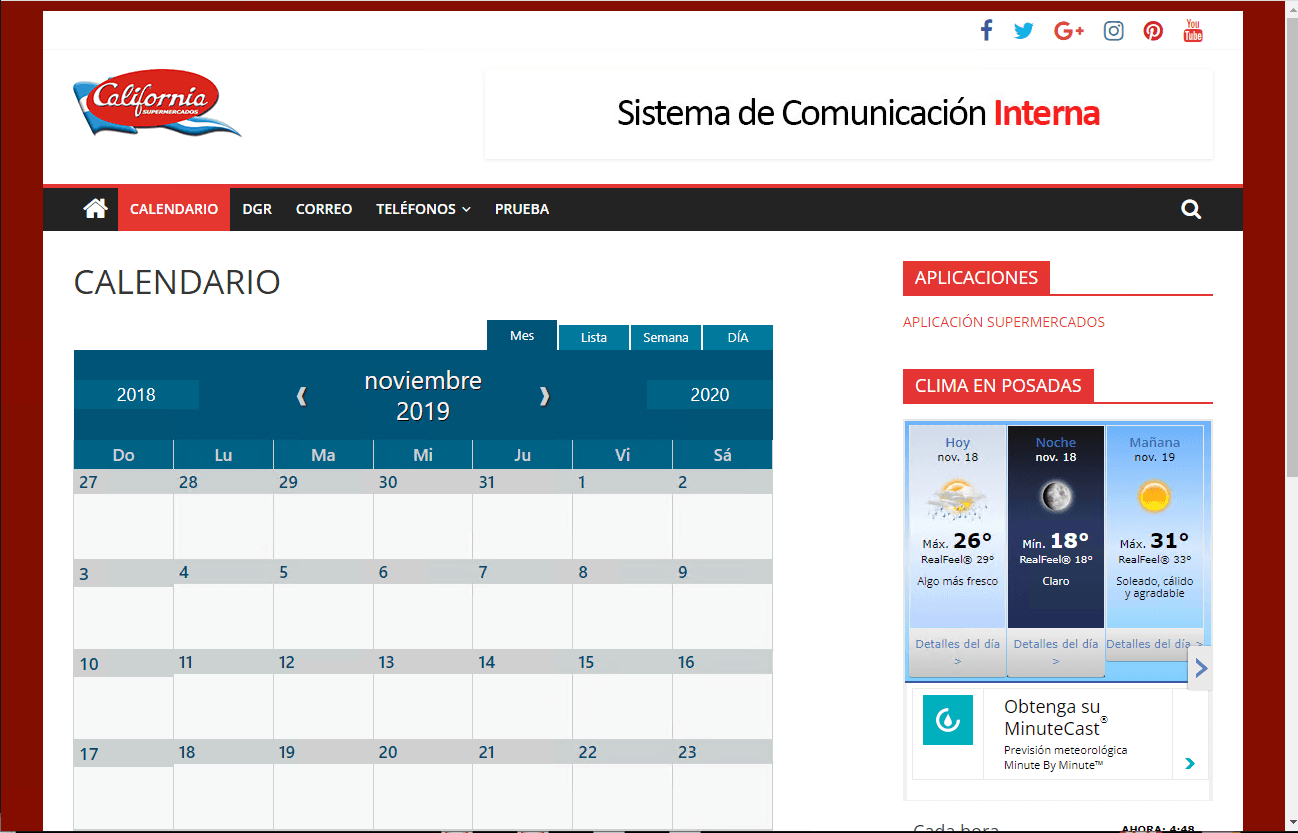Image resolution: width=1298 pixels, height=833 pixels.
Task: Open the Twitter social icon
Action: click(x=1023, y=31)
